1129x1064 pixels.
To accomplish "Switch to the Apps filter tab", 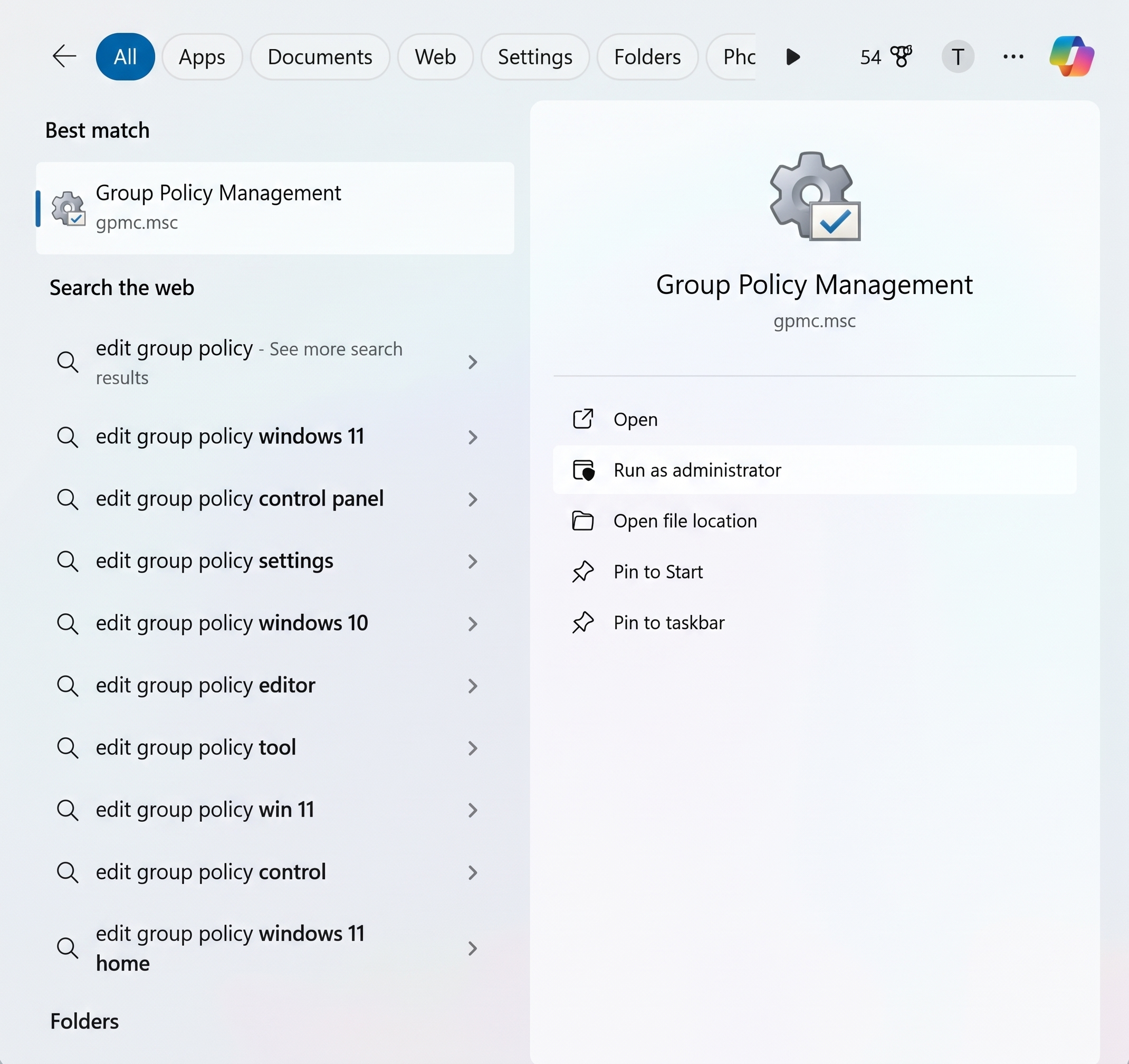I will (202, 57).
